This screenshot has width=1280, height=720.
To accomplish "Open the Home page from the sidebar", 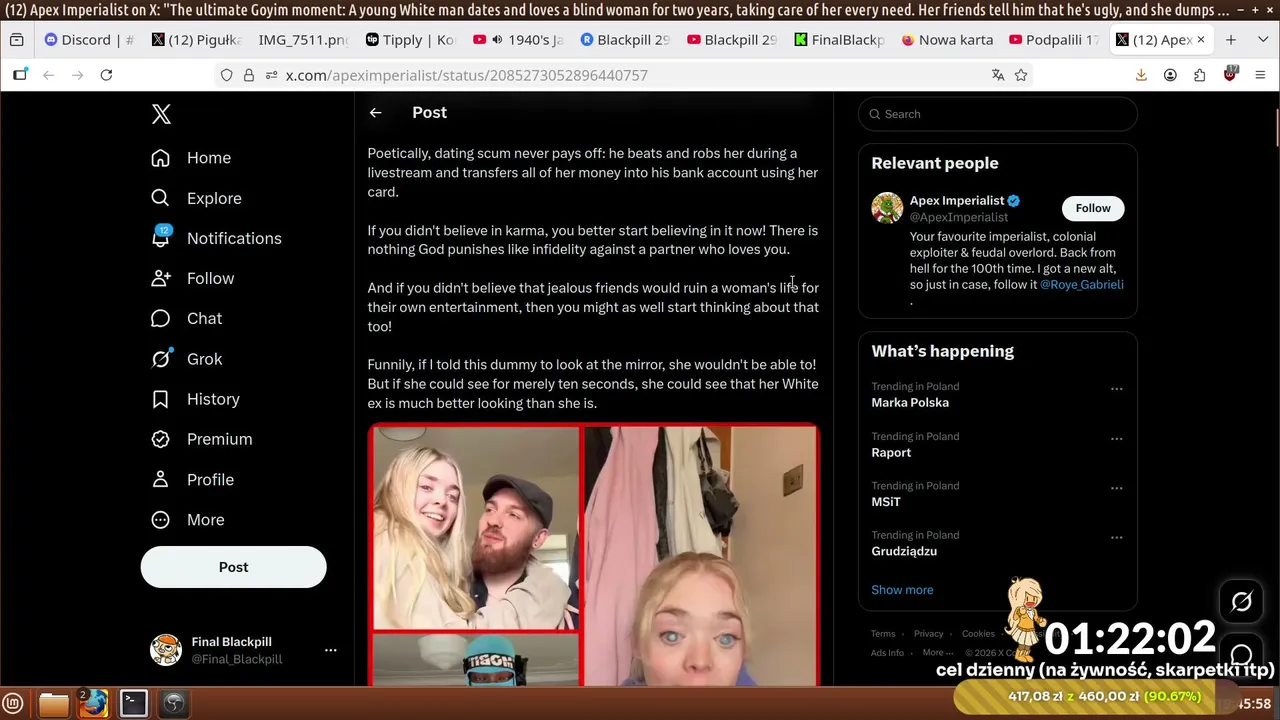I will coord(190,158).
